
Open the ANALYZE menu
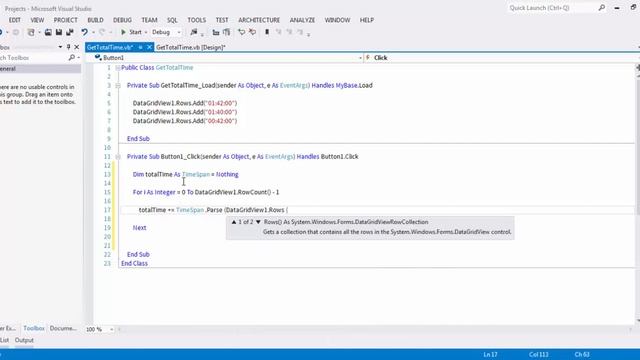(x=302, y=20)
